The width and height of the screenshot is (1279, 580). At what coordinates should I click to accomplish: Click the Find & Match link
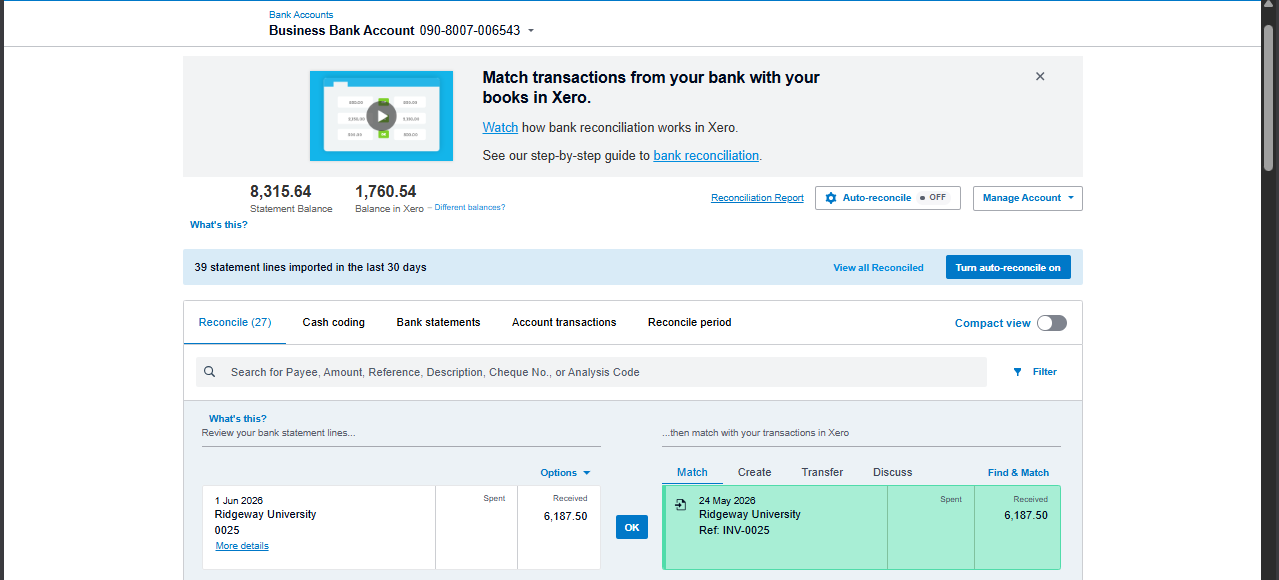pos(1018,473)
